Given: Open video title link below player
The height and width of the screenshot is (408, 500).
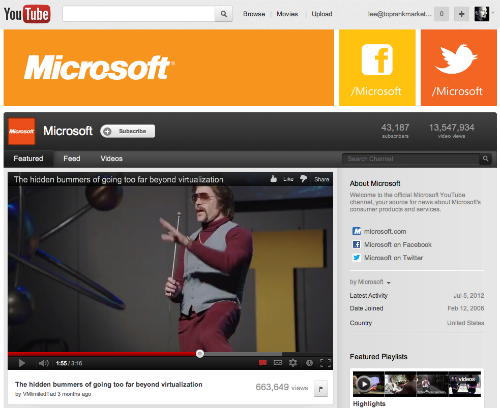Looking at the screenshot, I should click(109, 384).
